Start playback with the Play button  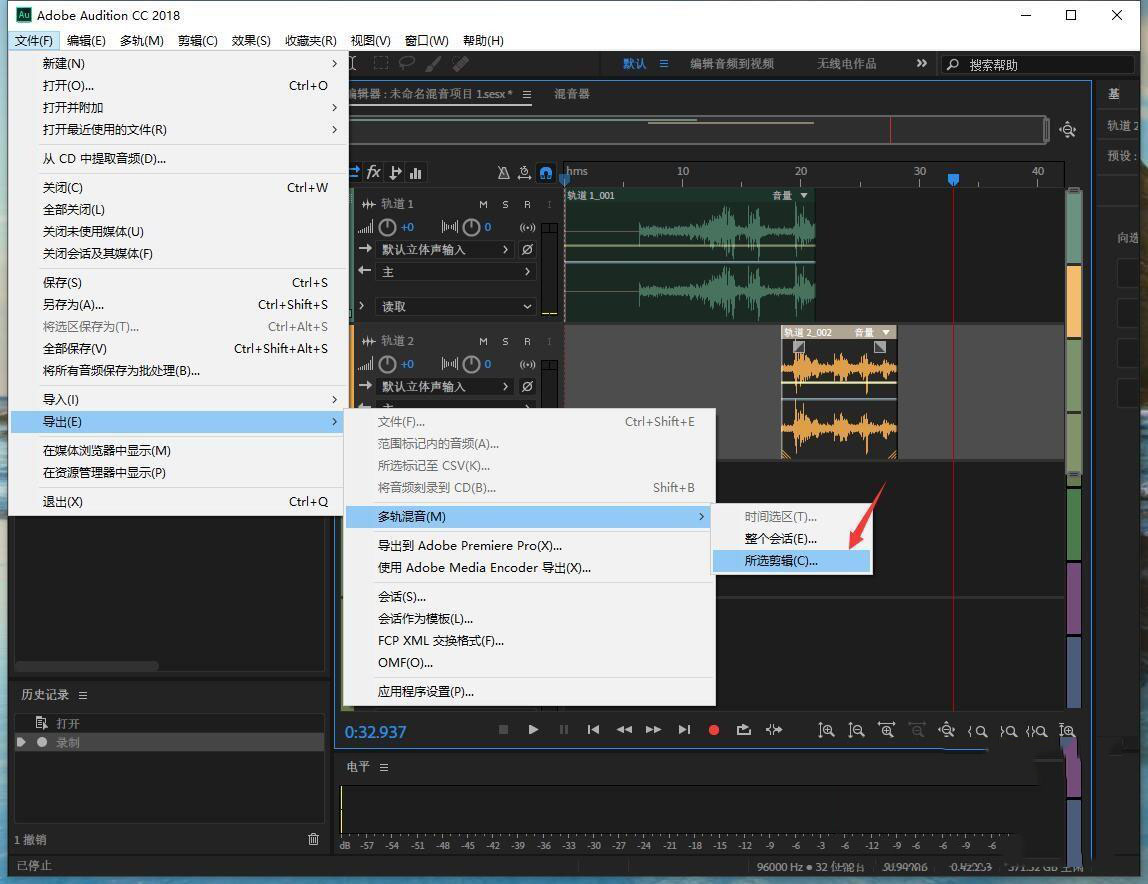pos(533,729)
